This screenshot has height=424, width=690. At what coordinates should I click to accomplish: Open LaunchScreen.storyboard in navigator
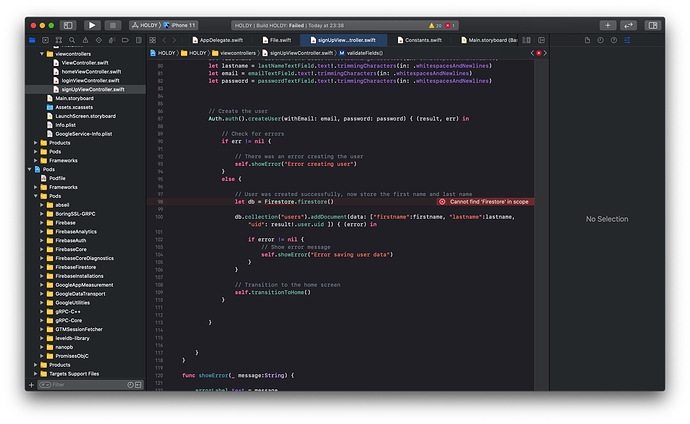pos(86,116)
